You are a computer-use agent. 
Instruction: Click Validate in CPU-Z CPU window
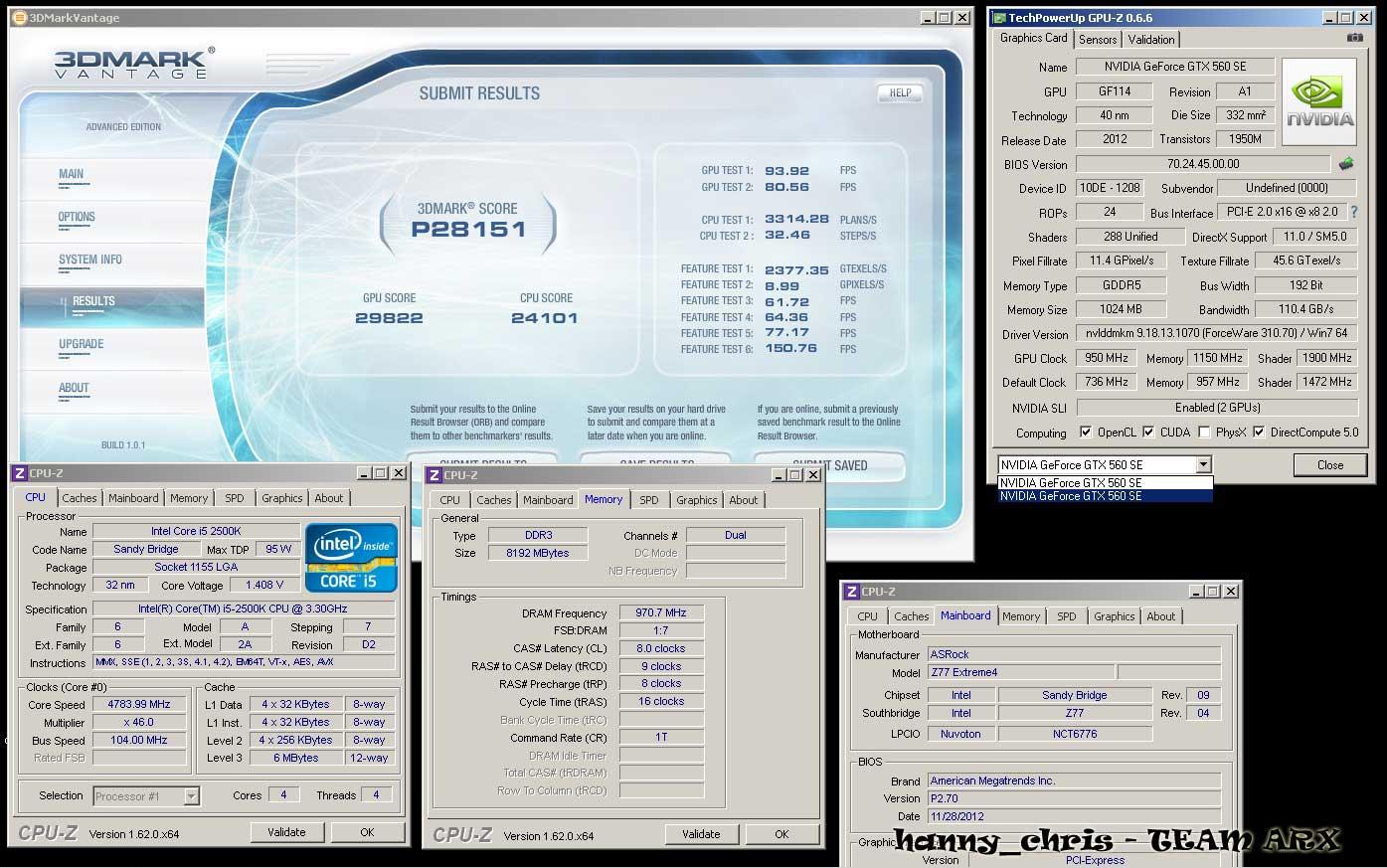click(286, 832)
